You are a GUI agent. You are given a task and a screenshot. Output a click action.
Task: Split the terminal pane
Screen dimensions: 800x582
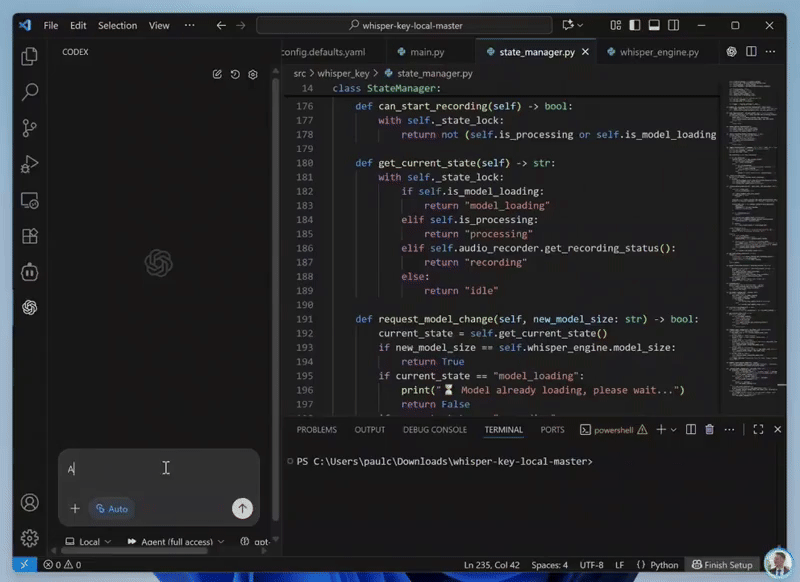692,429
